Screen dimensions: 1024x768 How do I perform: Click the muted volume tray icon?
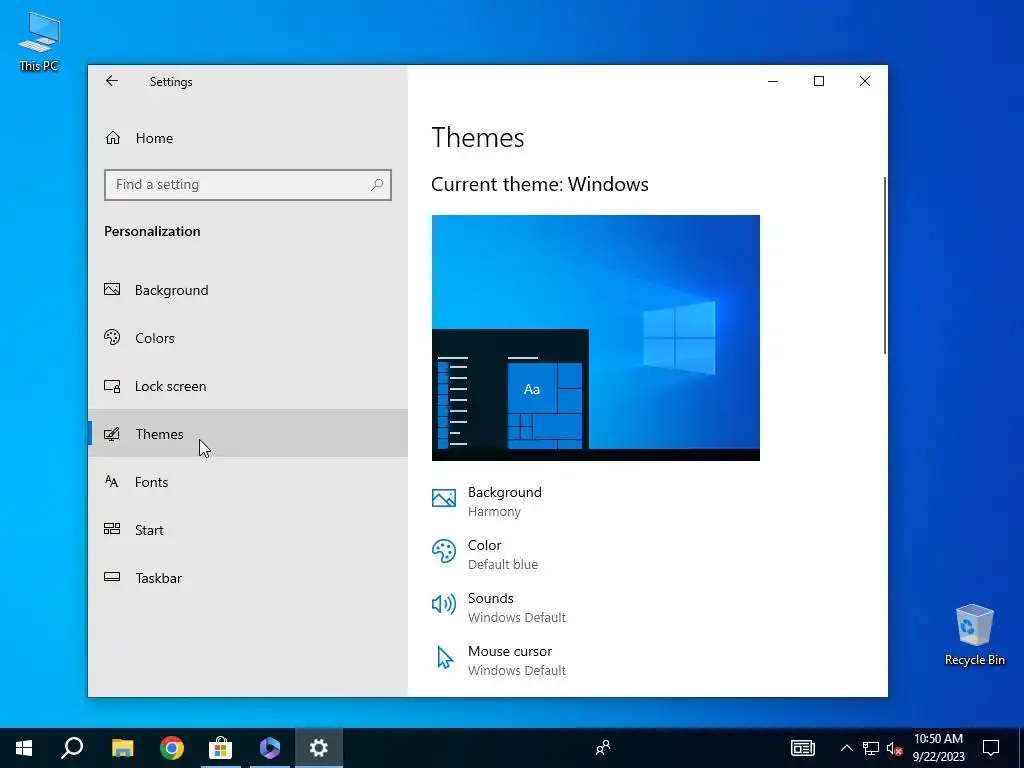(x=894, y=748)
